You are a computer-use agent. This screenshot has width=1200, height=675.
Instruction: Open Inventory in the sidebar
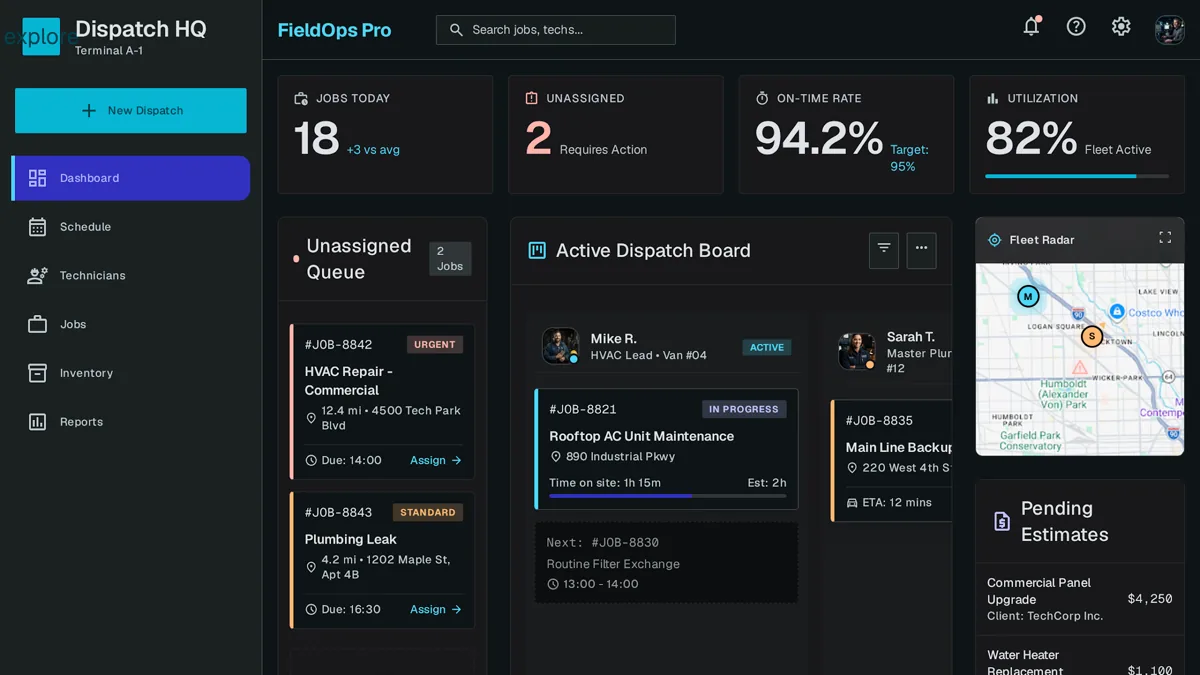tap(131, 373)
